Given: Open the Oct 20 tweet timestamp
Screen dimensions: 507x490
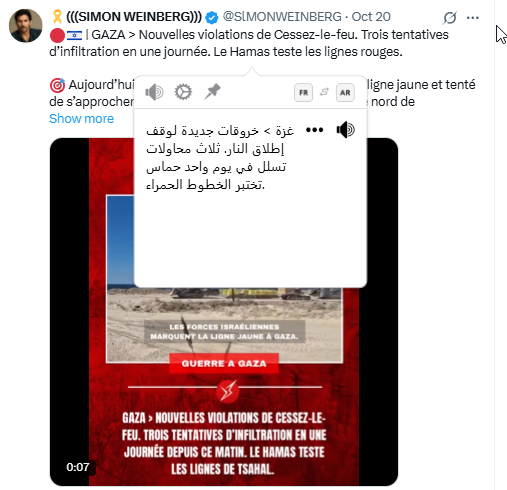Looking at the screenshot, I should coord(371,17).
